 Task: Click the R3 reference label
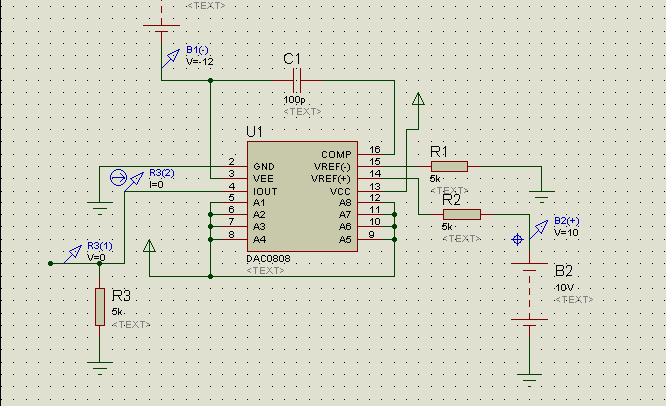(121, 295)
